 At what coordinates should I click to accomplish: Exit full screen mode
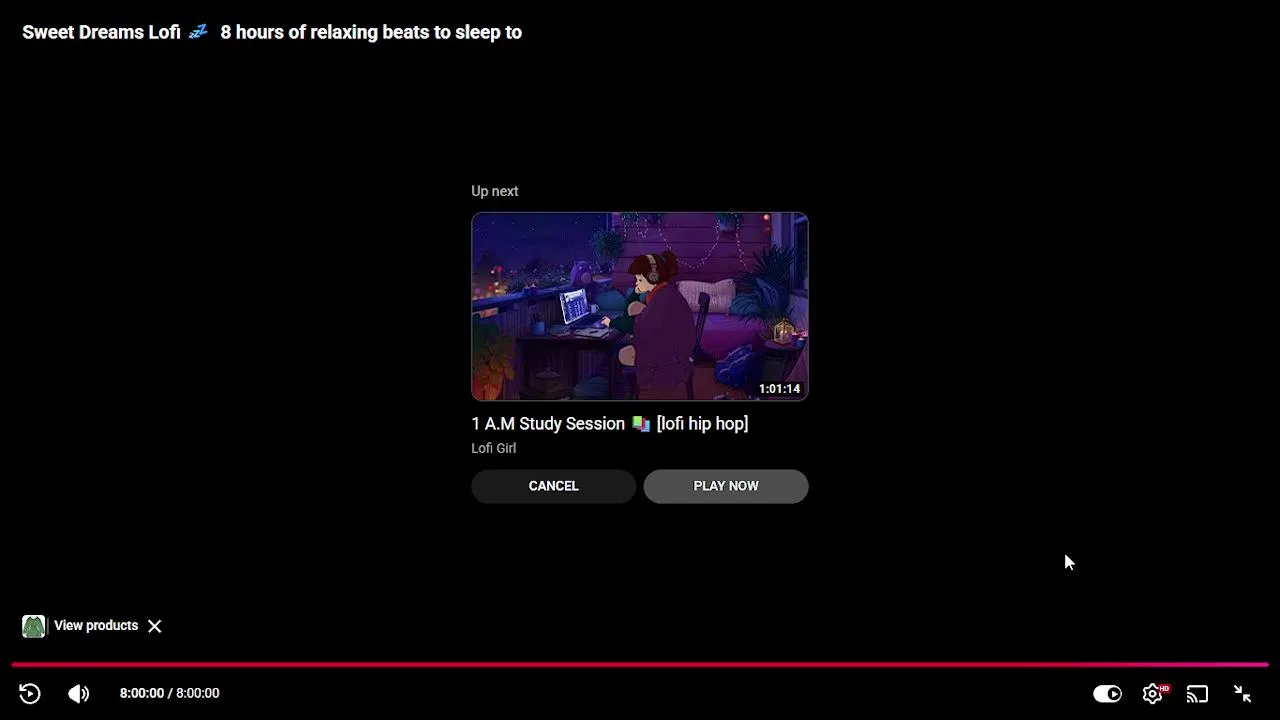click(x=1243, y=693)
